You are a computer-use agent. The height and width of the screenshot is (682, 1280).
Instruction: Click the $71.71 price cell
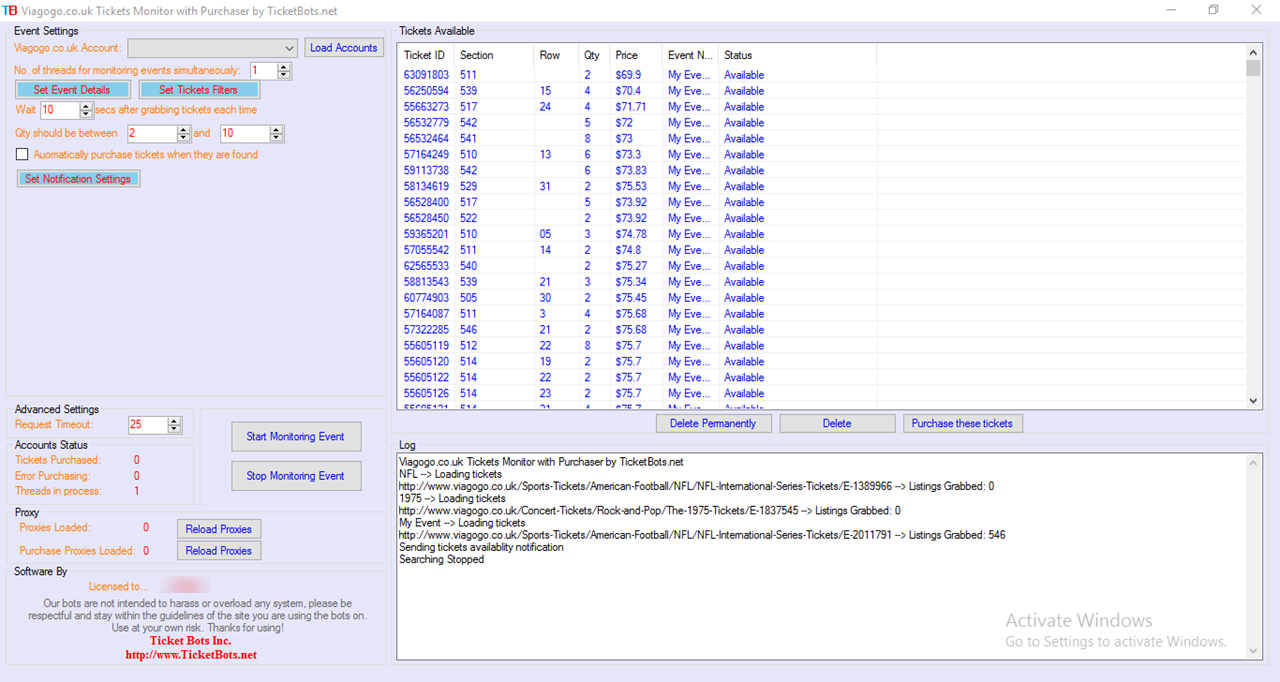click(x=631, y=107)
